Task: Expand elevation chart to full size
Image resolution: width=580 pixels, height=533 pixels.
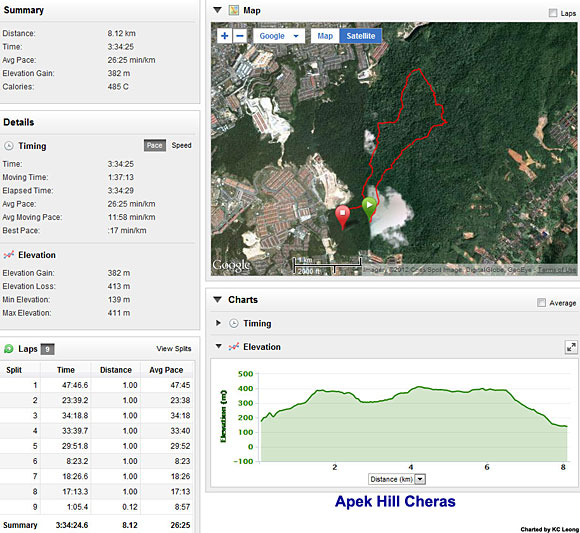Action: click(x=571, y=347)
